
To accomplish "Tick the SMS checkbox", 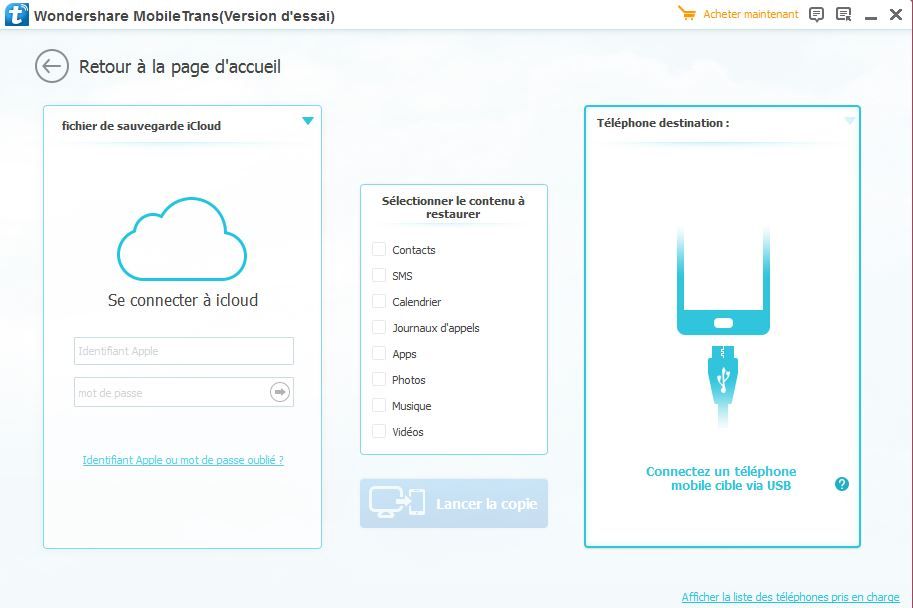I will point(379,276).
